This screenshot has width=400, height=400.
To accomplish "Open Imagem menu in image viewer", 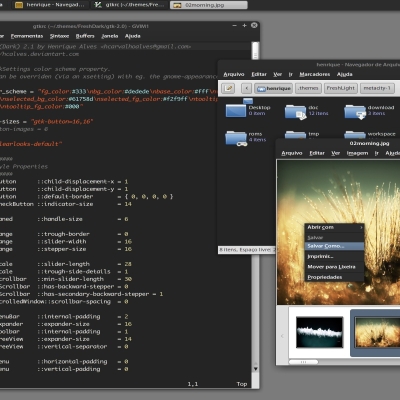I will pyautogui.click(x=357, y=153).
